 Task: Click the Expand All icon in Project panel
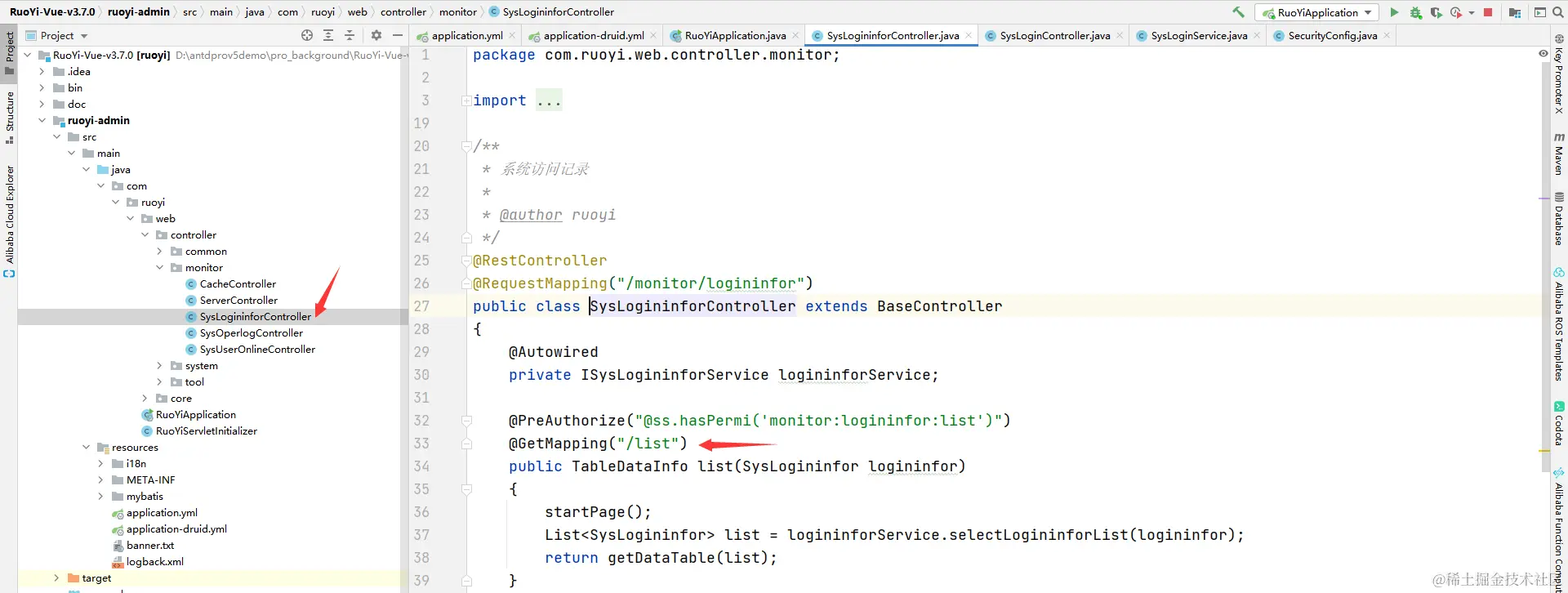[328, 35]
